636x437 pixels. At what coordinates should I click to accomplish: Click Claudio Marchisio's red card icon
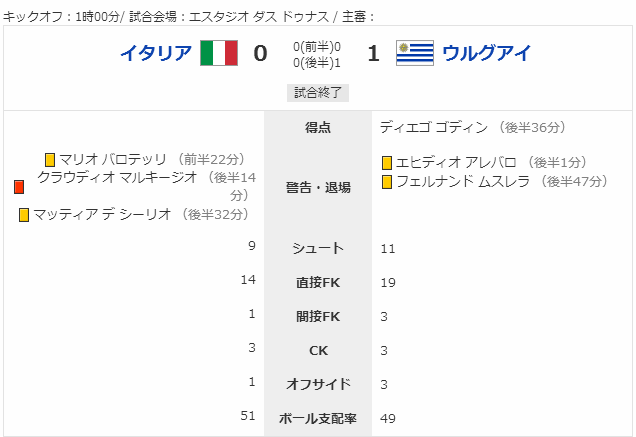(19, 187)
